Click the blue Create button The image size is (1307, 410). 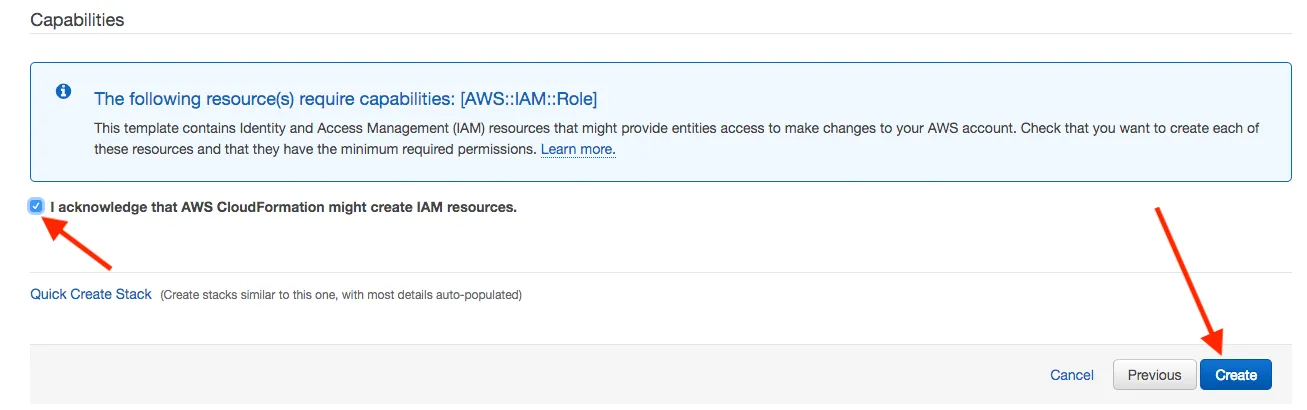(x=1236, y=375)
